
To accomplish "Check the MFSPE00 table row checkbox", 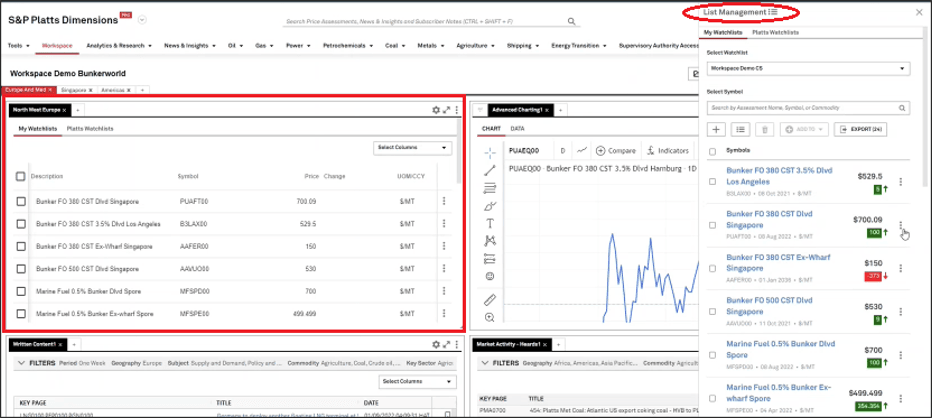I will [21, 313].
